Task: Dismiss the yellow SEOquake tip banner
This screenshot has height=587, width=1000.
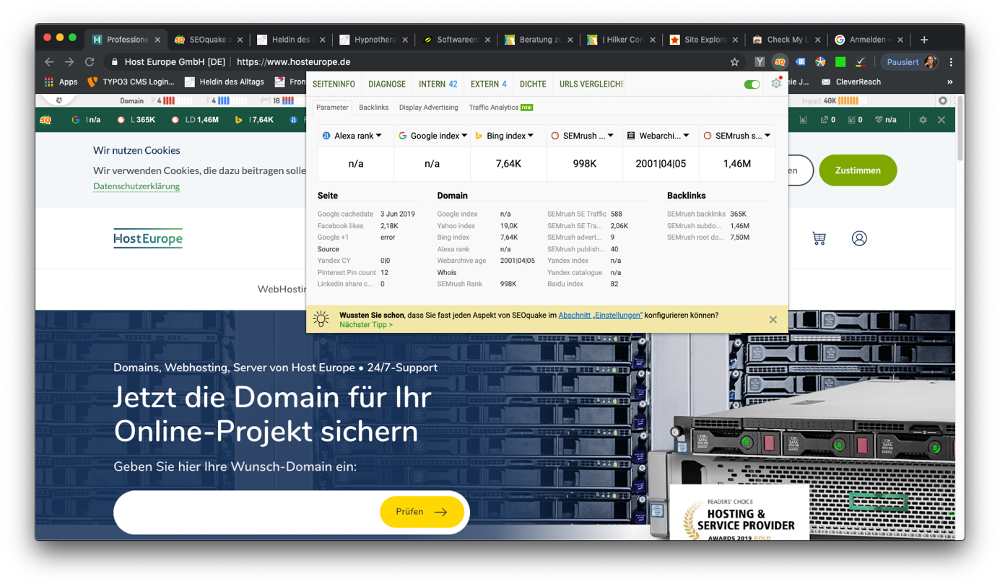Action: pyautogui.click(x=773, y=320)
